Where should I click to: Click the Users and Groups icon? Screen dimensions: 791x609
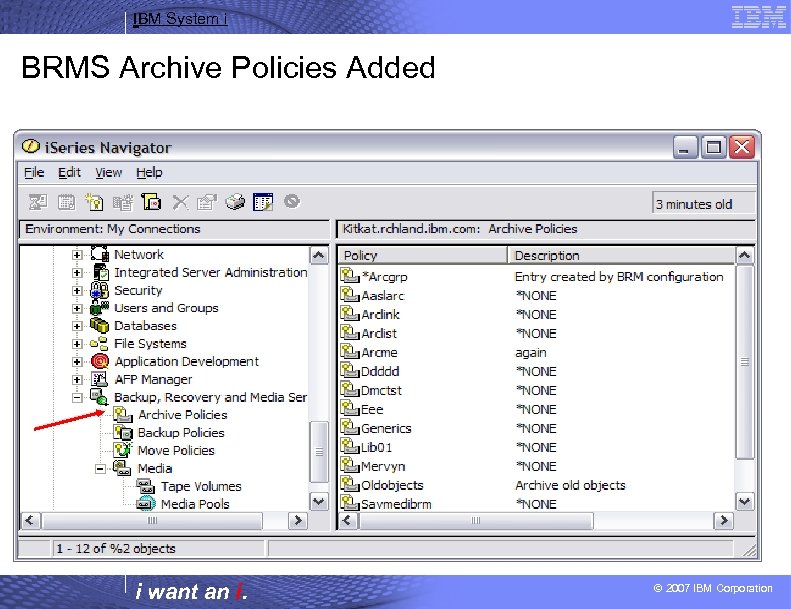pos(99,308)
